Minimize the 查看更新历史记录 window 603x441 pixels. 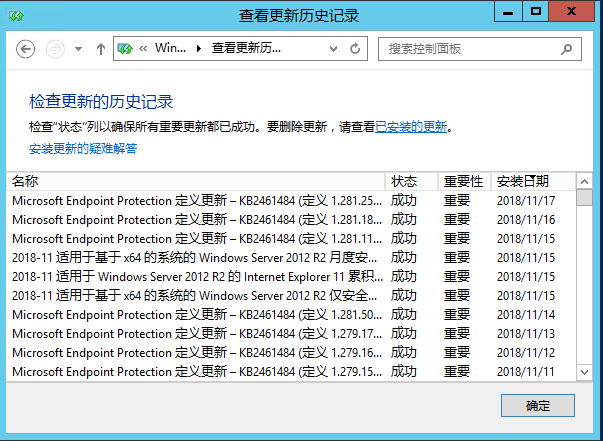tap(508, 12)
